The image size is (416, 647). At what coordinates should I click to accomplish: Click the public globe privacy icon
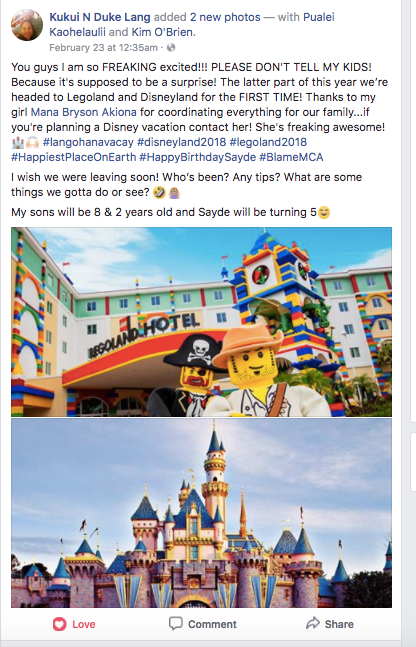pyautogui.click(x=171, y=47)
